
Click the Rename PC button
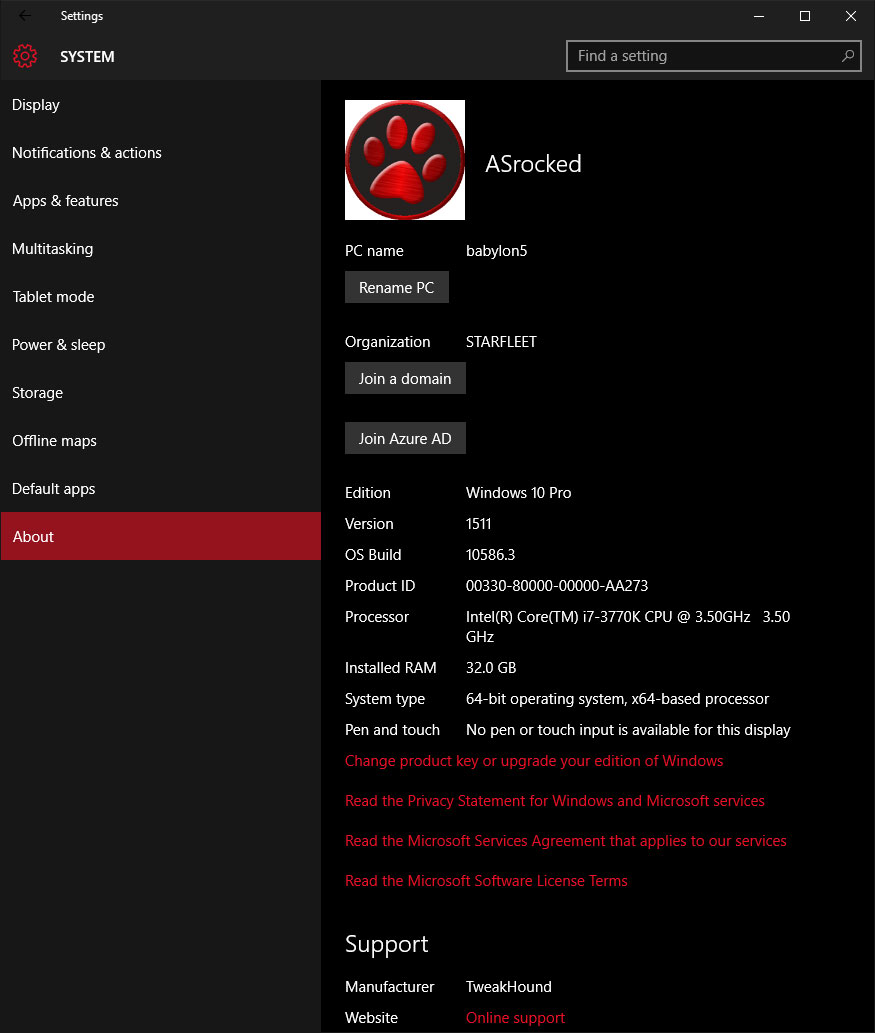pyautogui.click(x=397, y=287)
